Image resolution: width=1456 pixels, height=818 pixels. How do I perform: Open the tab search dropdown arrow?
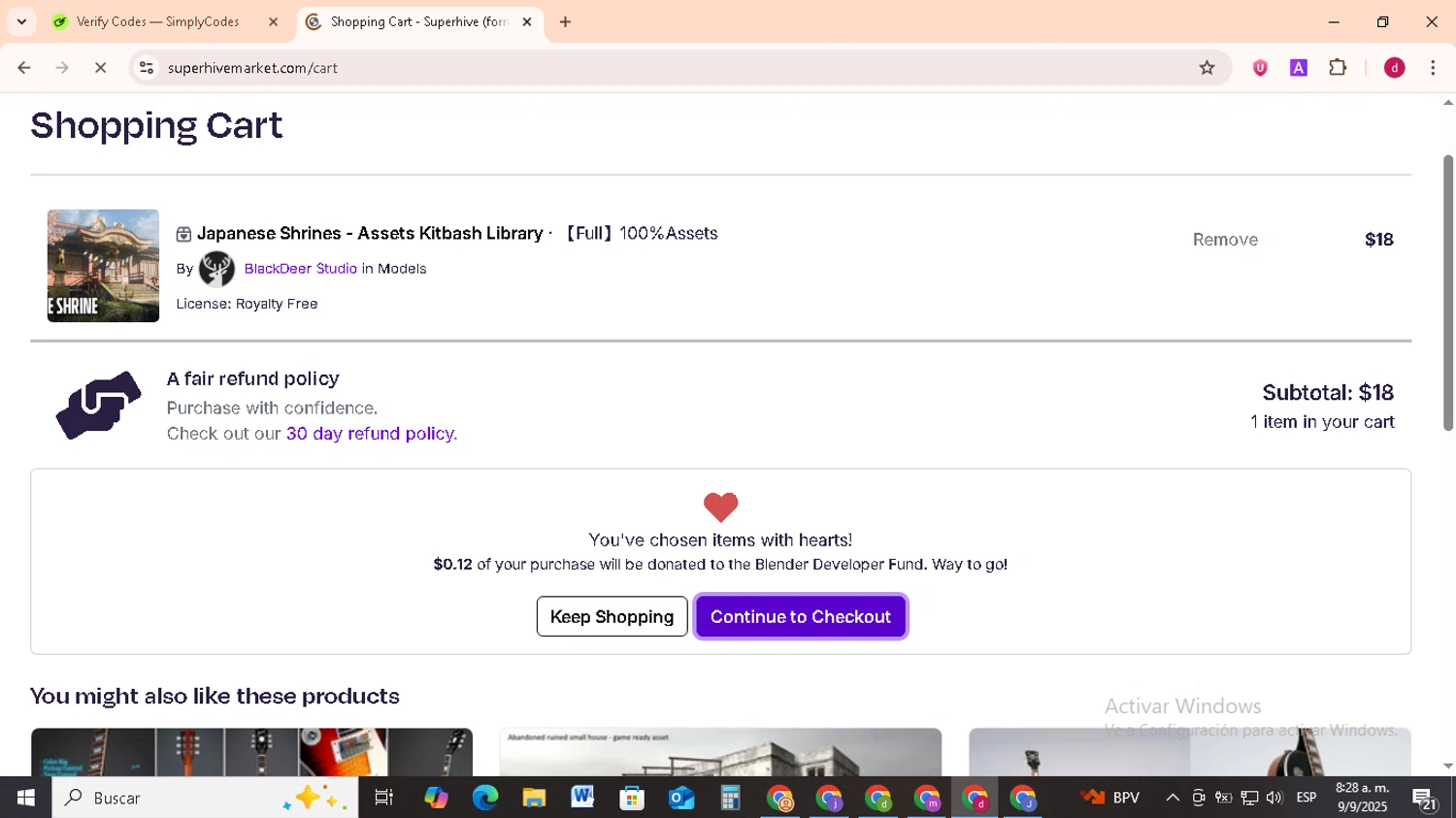(x=21, y=21)
